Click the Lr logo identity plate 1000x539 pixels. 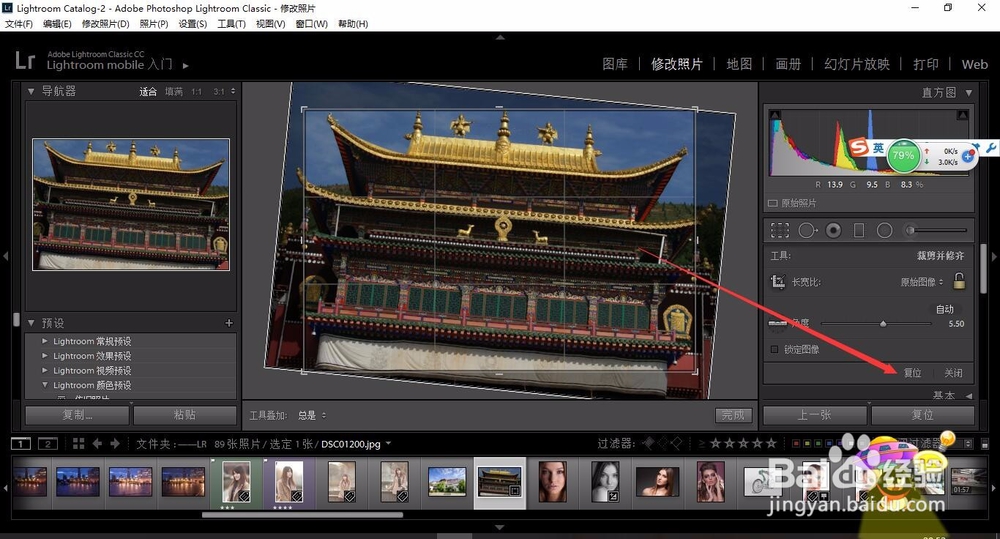(x=25, y=61)
